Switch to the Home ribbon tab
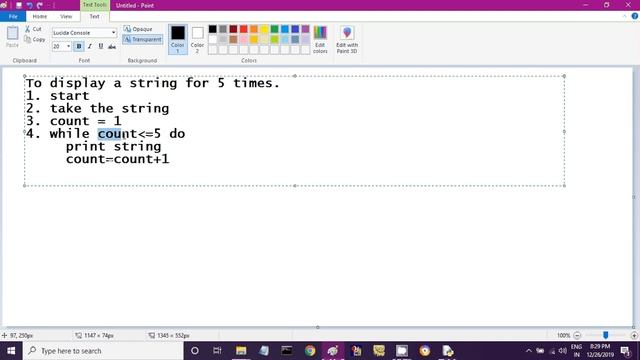640x360 pixels. [x=40, y=16]
